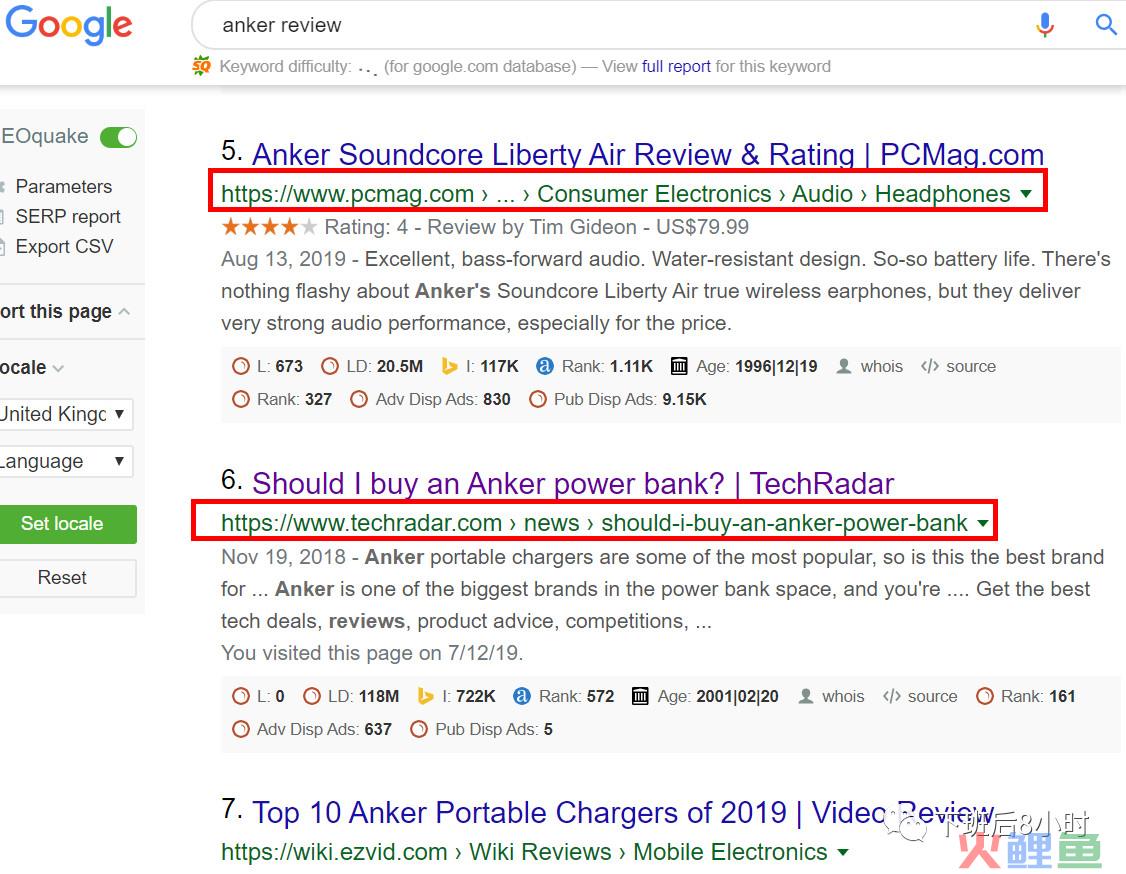Viewport: 1126px width, 874px height.
Task: Open the SERP report
Action: tap(68, 217)
